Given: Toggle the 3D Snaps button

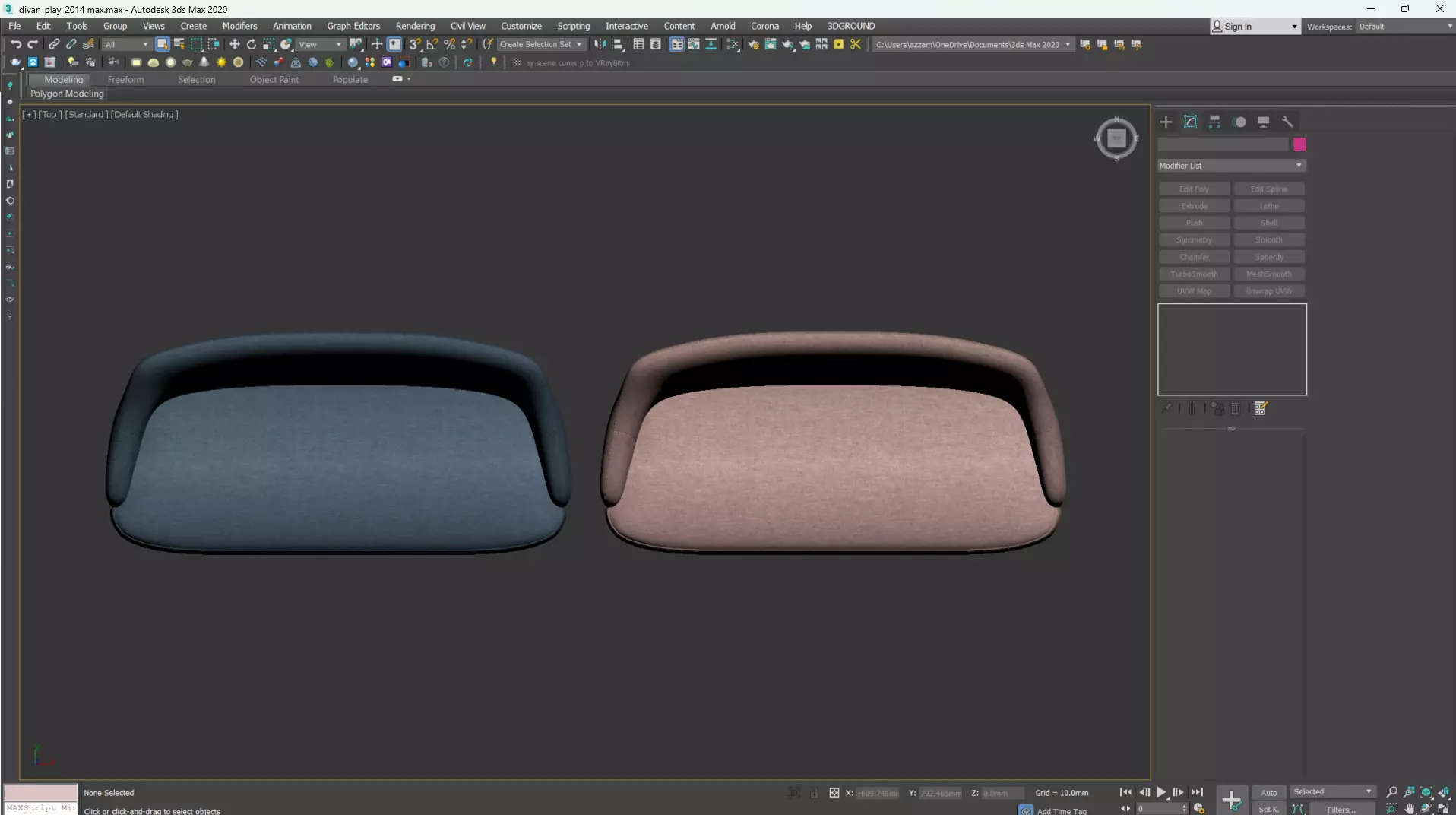Looking at the screenshot, I should pos(415,44).
